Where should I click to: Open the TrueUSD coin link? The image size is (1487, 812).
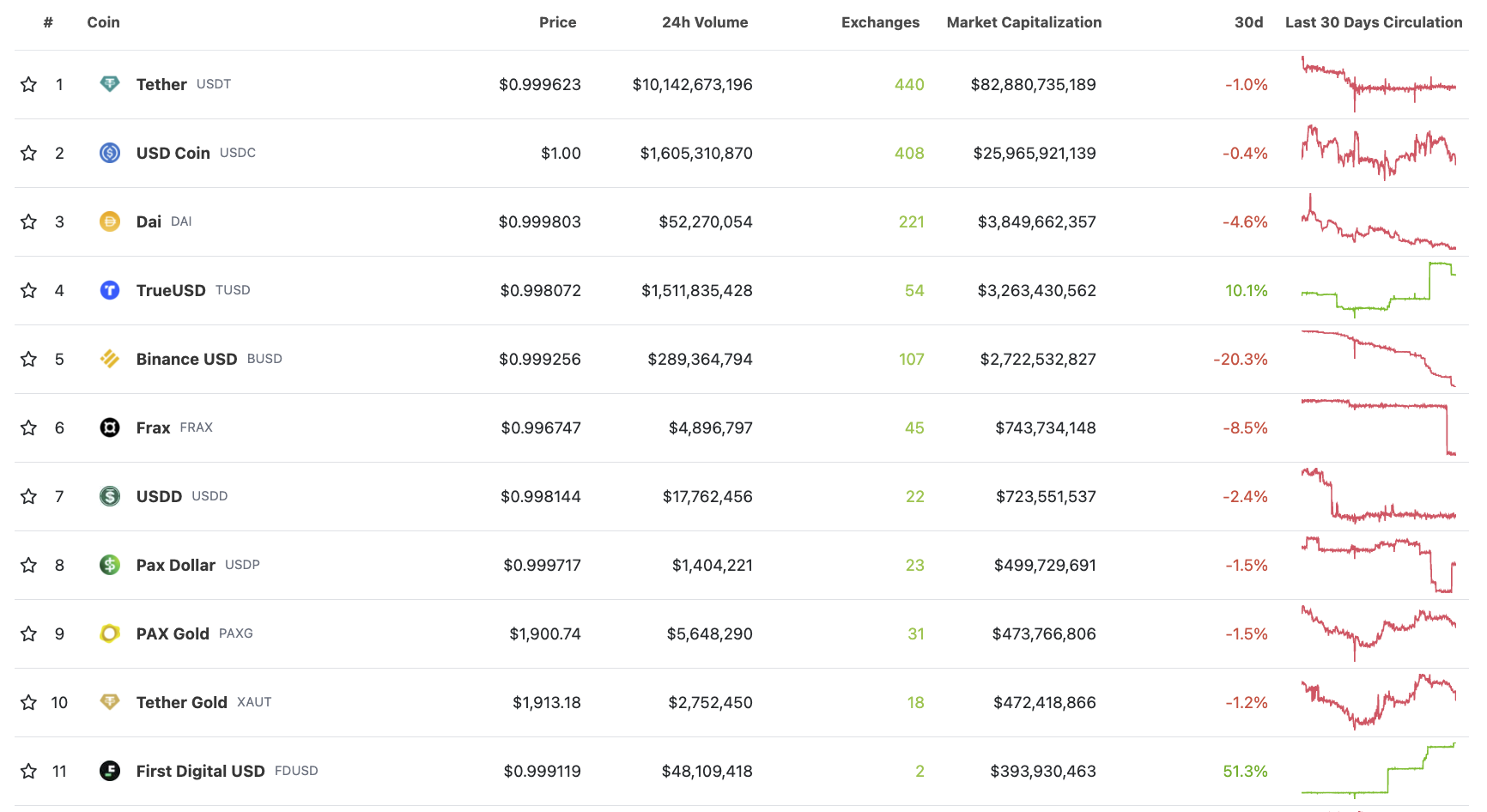coord(171,290)
